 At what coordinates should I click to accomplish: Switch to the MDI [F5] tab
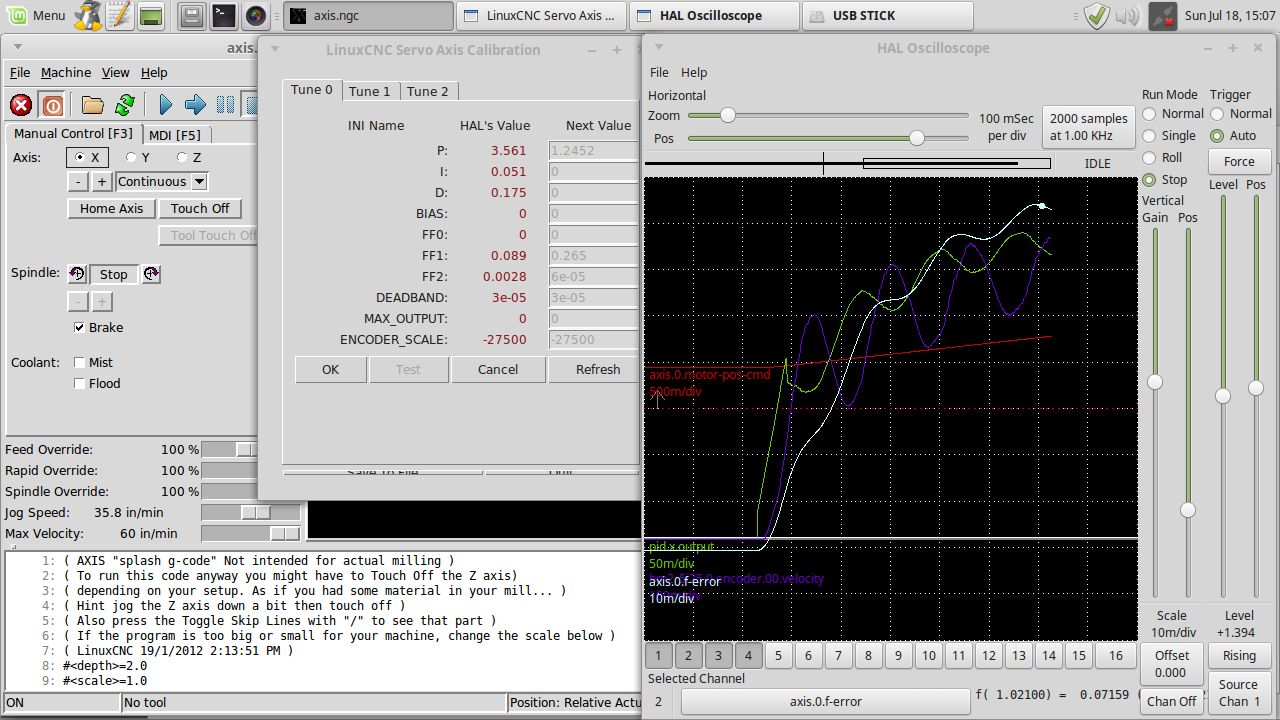(x=175, y=135)
